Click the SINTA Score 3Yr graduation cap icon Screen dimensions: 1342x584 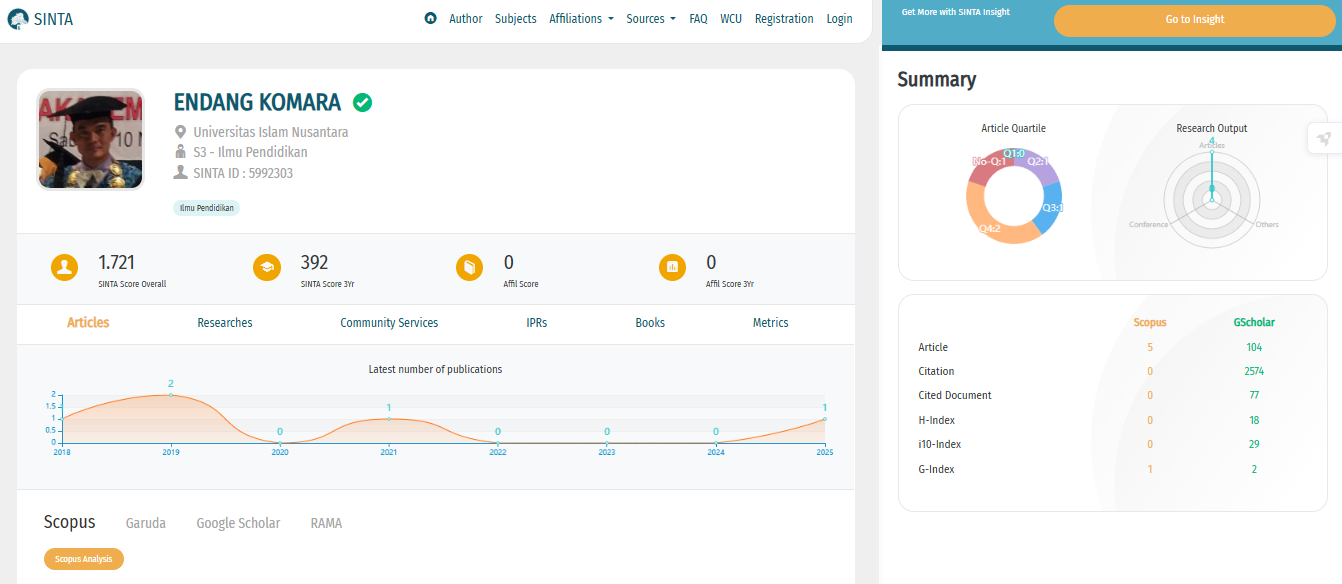pos(267,268)
